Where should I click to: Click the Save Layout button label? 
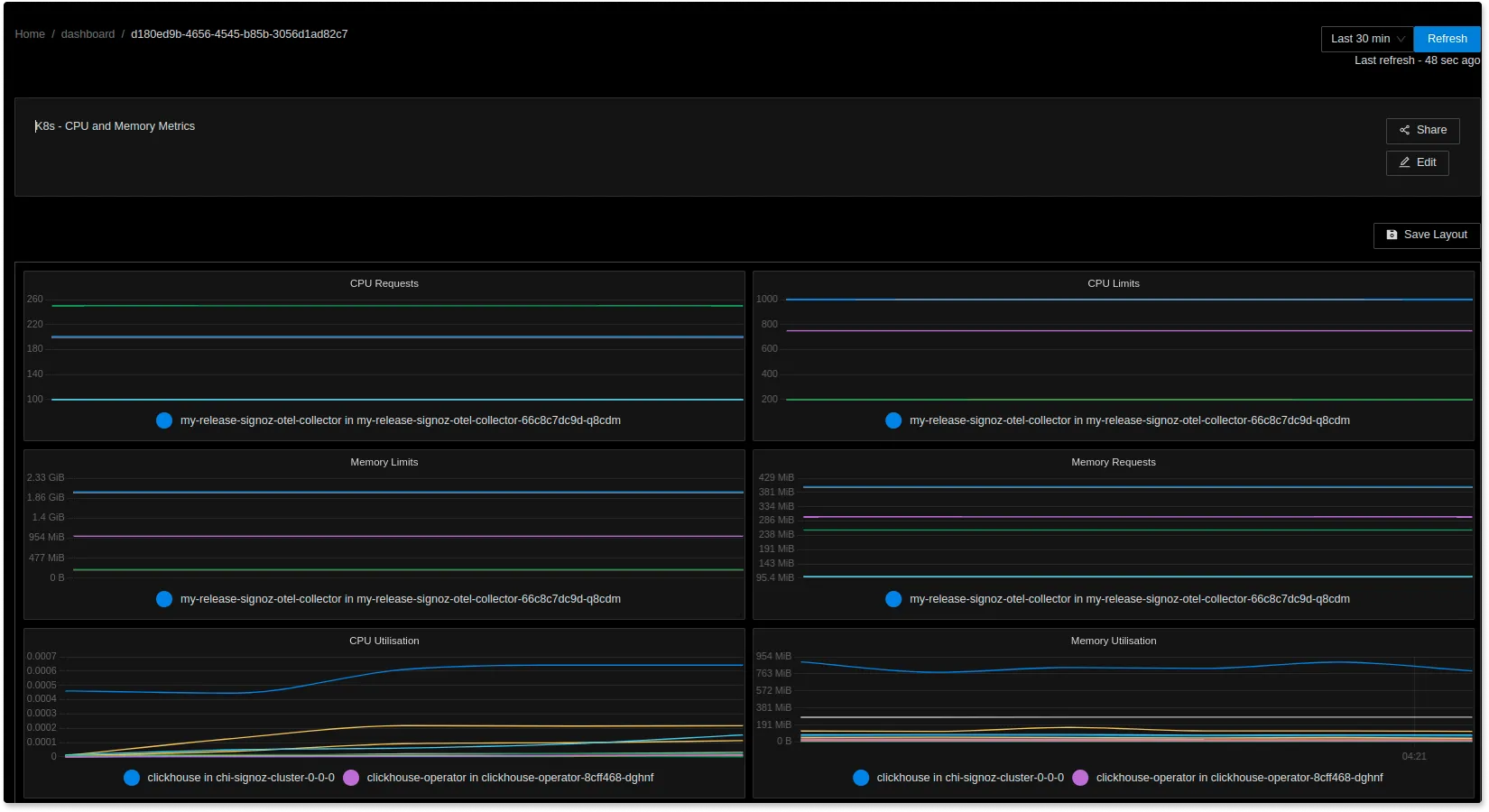click(1435, 235)
